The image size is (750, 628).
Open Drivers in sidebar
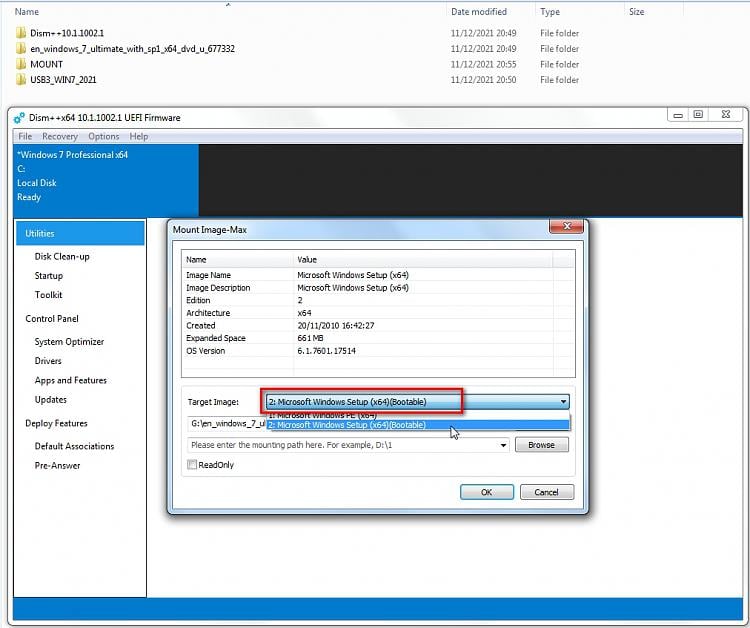48,361
